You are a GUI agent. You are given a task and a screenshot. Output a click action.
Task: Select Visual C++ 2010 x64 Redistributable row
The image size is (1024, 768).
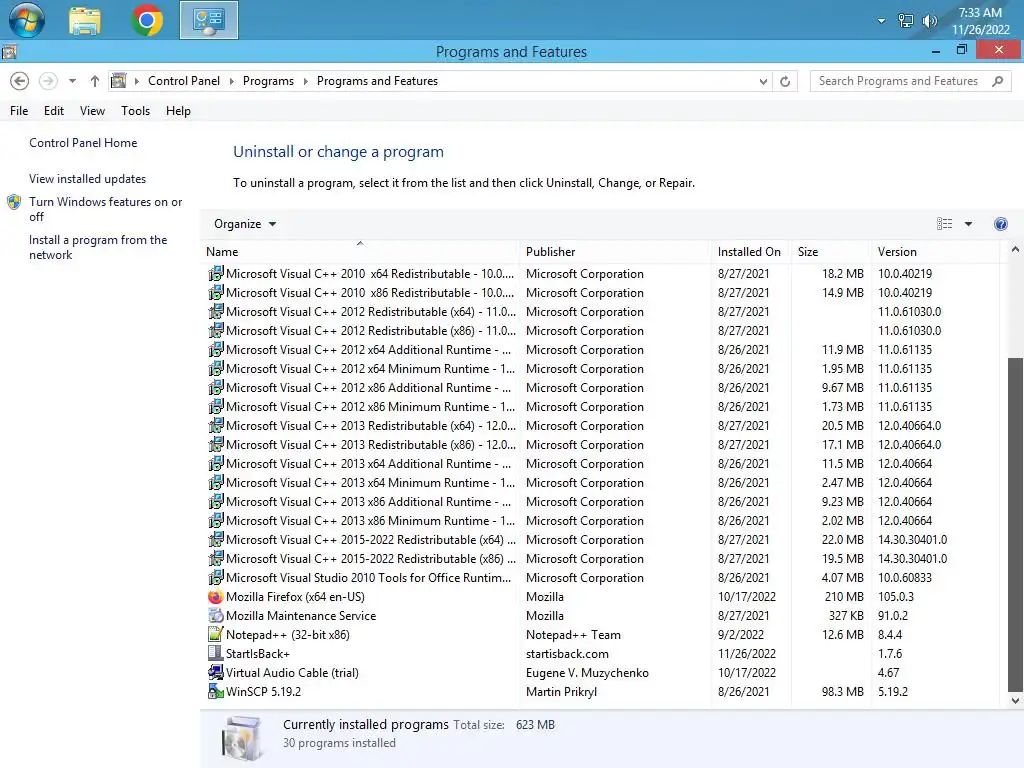pyautogui.click(x=602, y=274)
